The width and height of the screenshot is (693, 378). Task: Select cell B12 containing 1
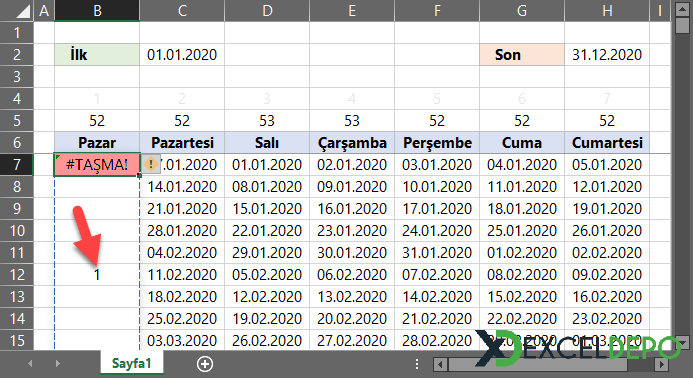[97, 275]
